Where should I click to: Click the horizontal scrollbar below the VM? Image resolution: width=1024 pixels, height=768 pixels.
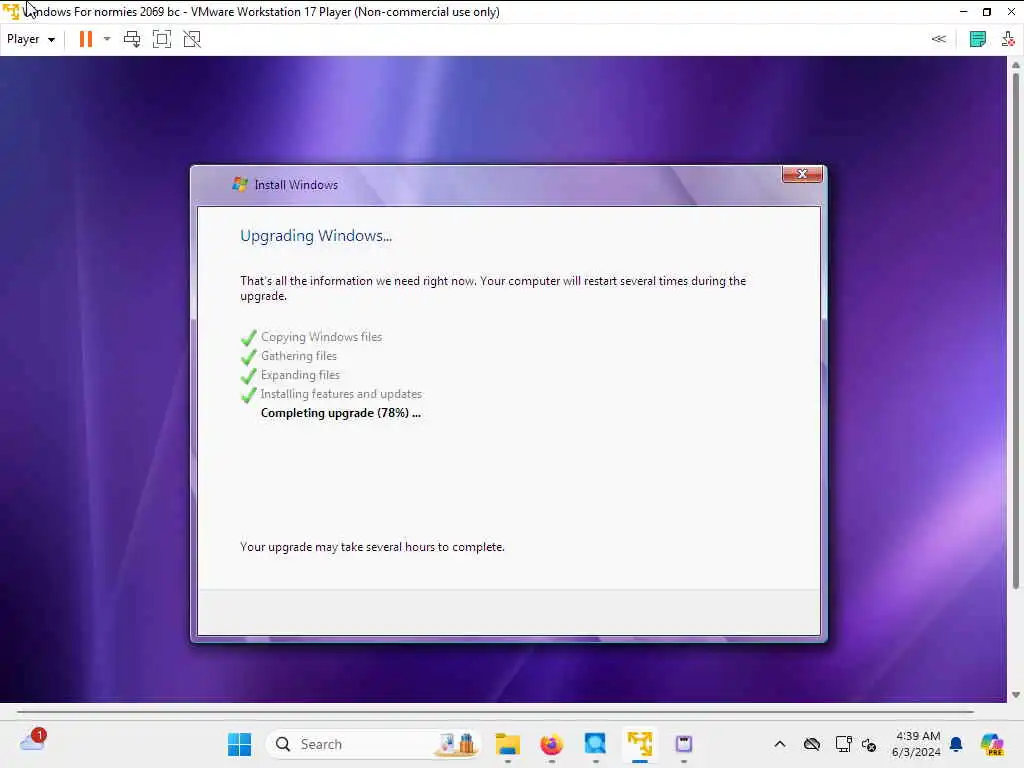coord(496,711)
